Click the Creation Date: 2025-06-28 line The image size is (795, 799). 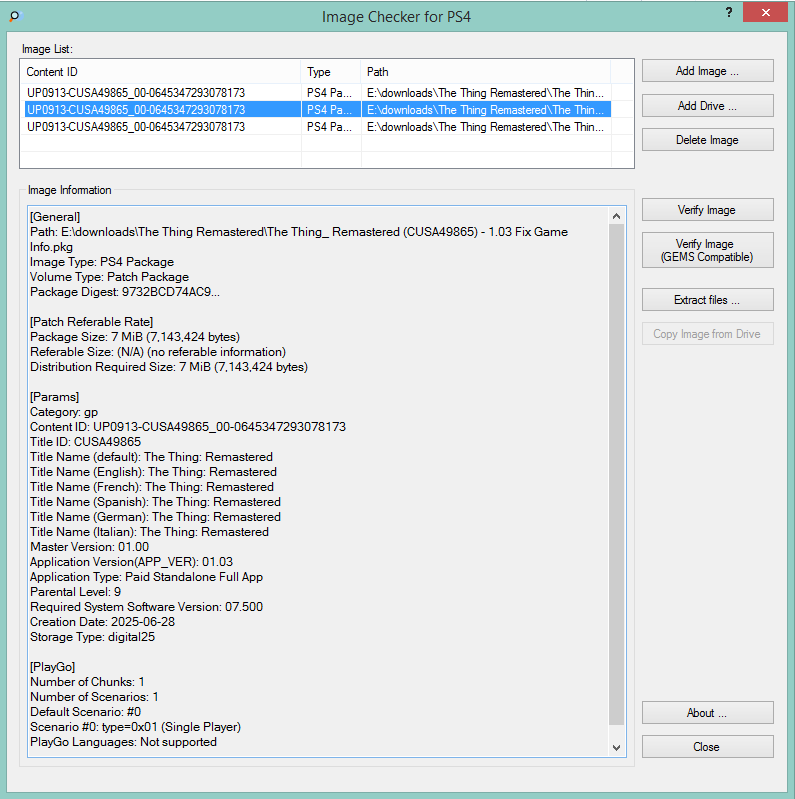102,622
